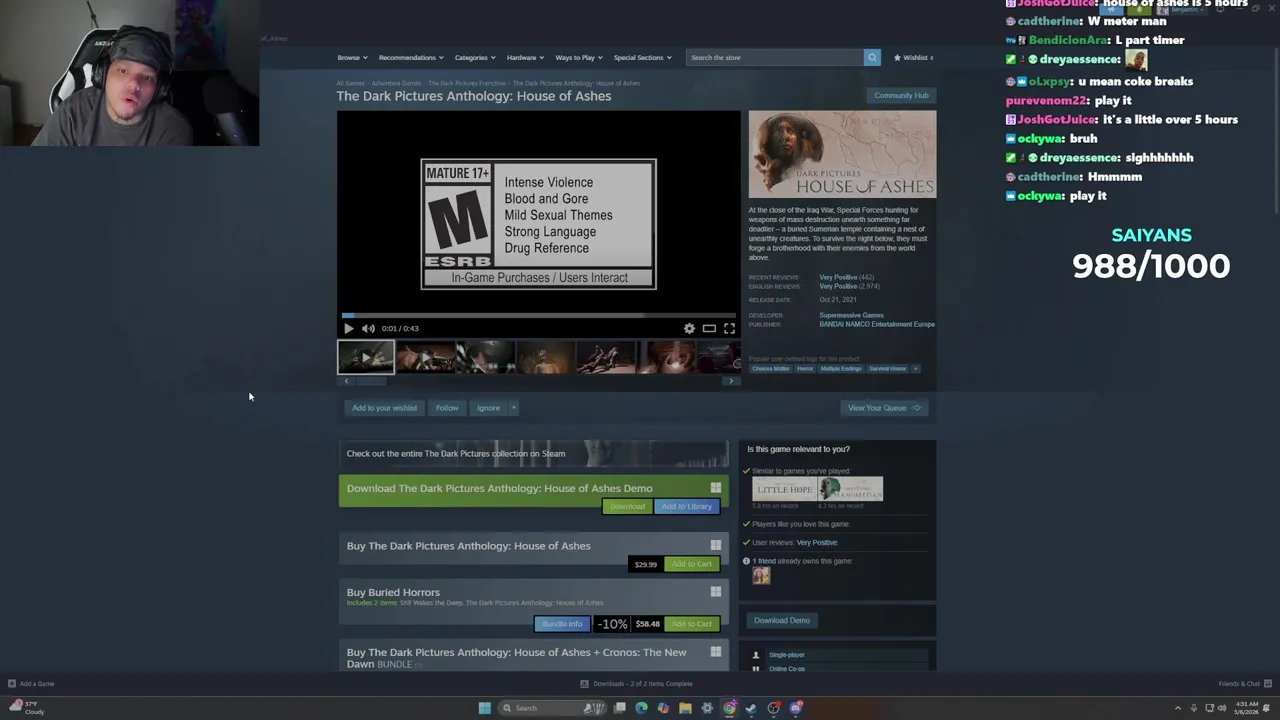Open the Steam taskbar icon
This screenshot has width=1280, height=720.
click(x=751, y=708)
